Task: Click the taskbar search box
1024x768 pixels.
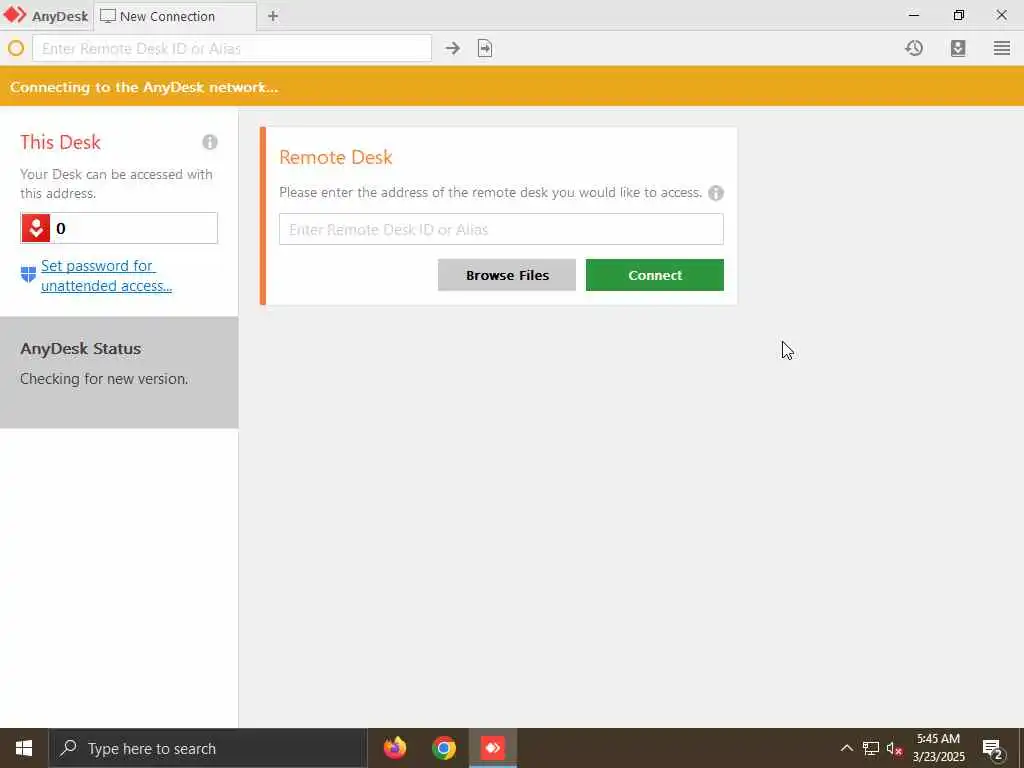Action: coord(208,748)
